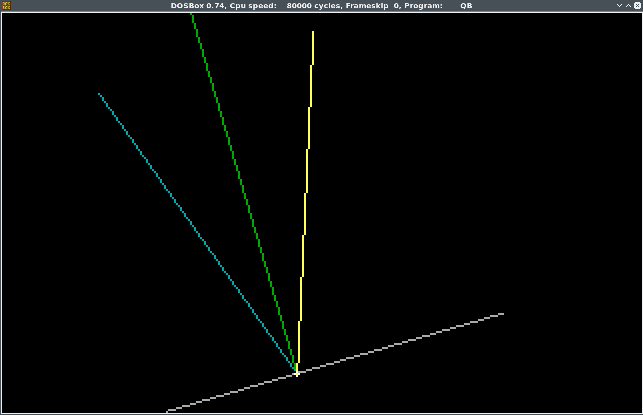The width and height of the screenshot is (643, 415).
Task: Click the middle of the cyan line
Action: 197,232
